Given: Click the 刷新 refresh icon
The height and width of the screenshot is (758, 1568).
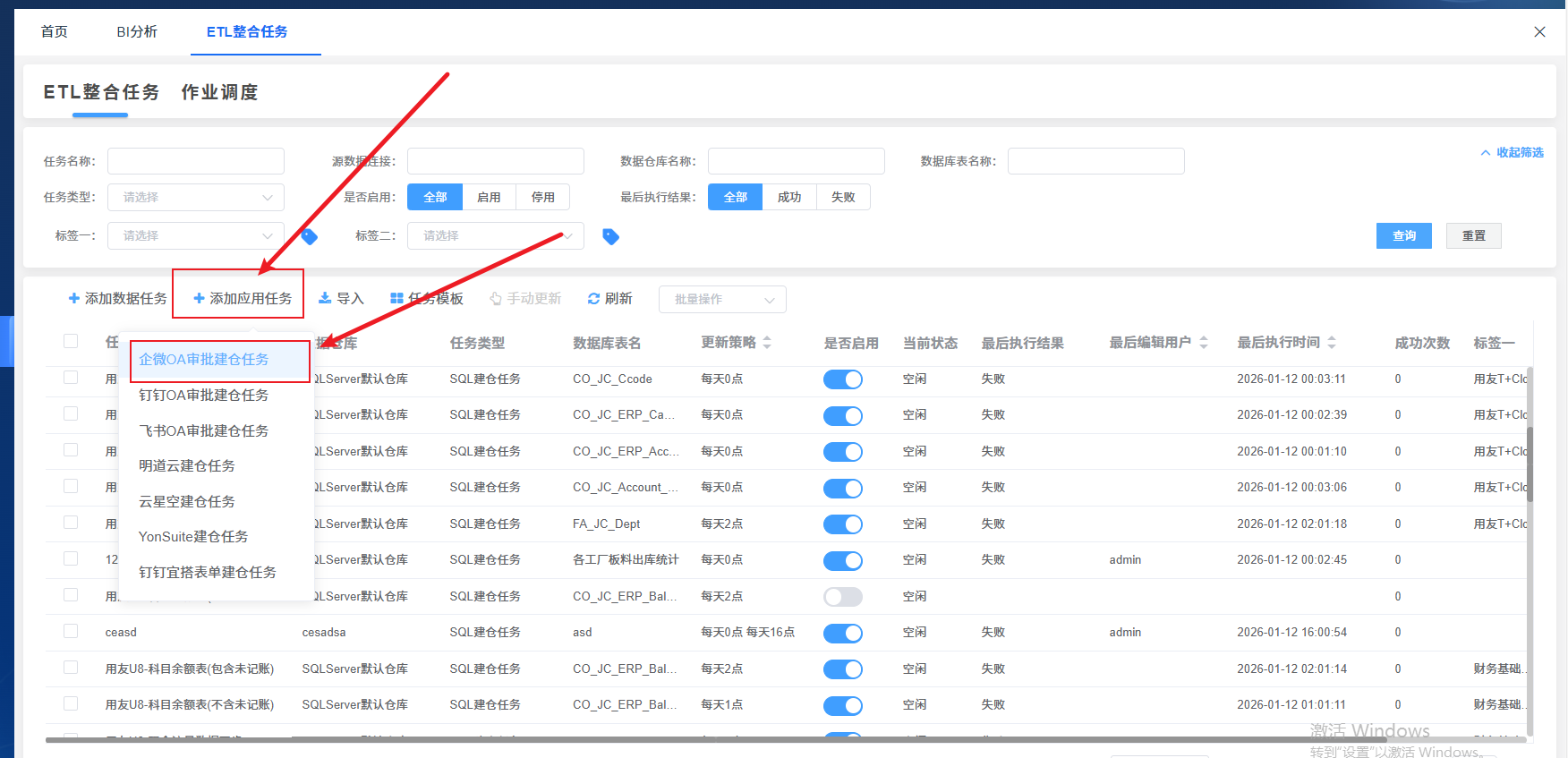Looking at the screenshot, I should 593,298.
